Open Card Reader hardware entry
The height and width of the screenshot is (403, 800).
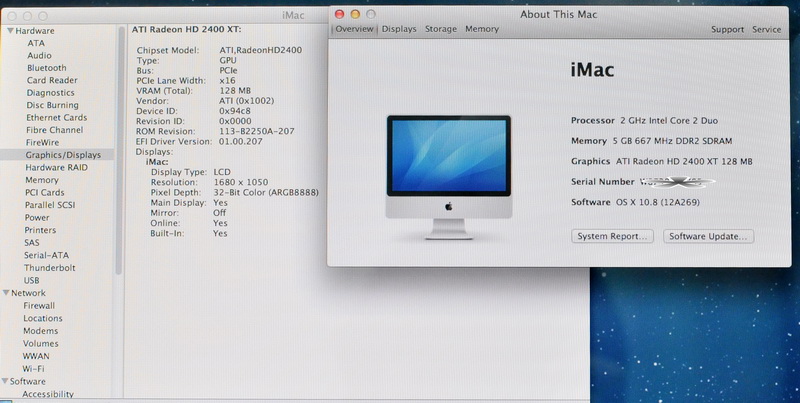[52, 80]
